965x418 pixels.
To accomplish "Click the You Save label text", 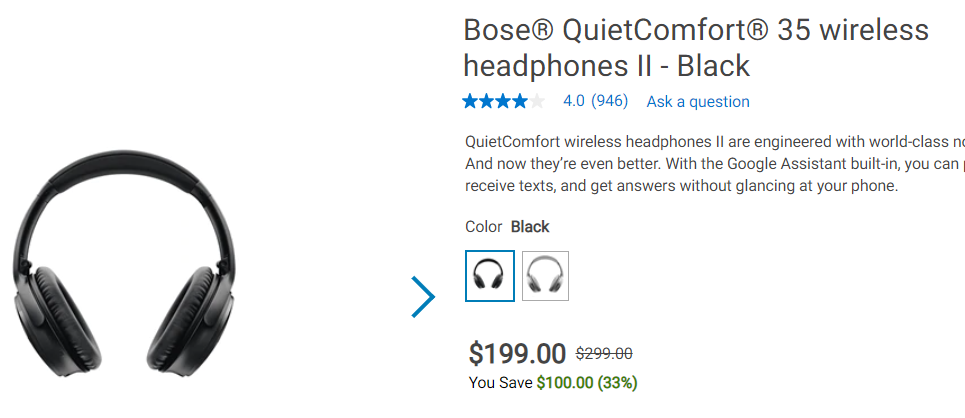I will pos(500,383).
